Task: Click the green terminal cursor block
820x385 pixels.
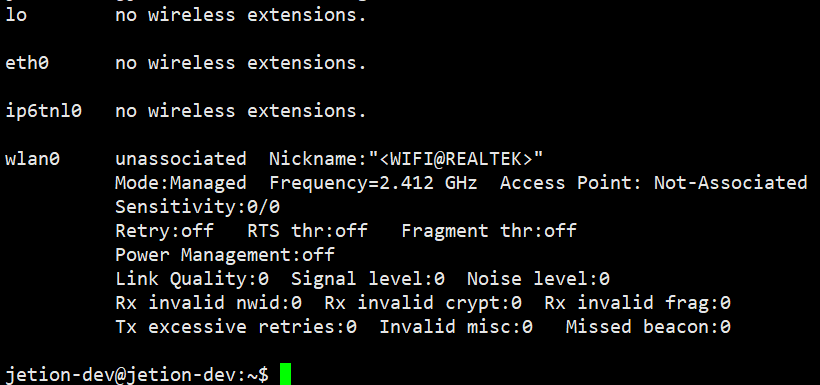Action: [285, 374]
